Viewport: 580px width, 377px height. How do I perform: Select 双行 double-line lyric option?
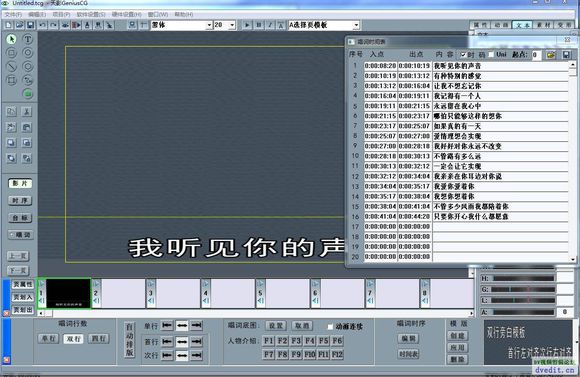point(73,339)
